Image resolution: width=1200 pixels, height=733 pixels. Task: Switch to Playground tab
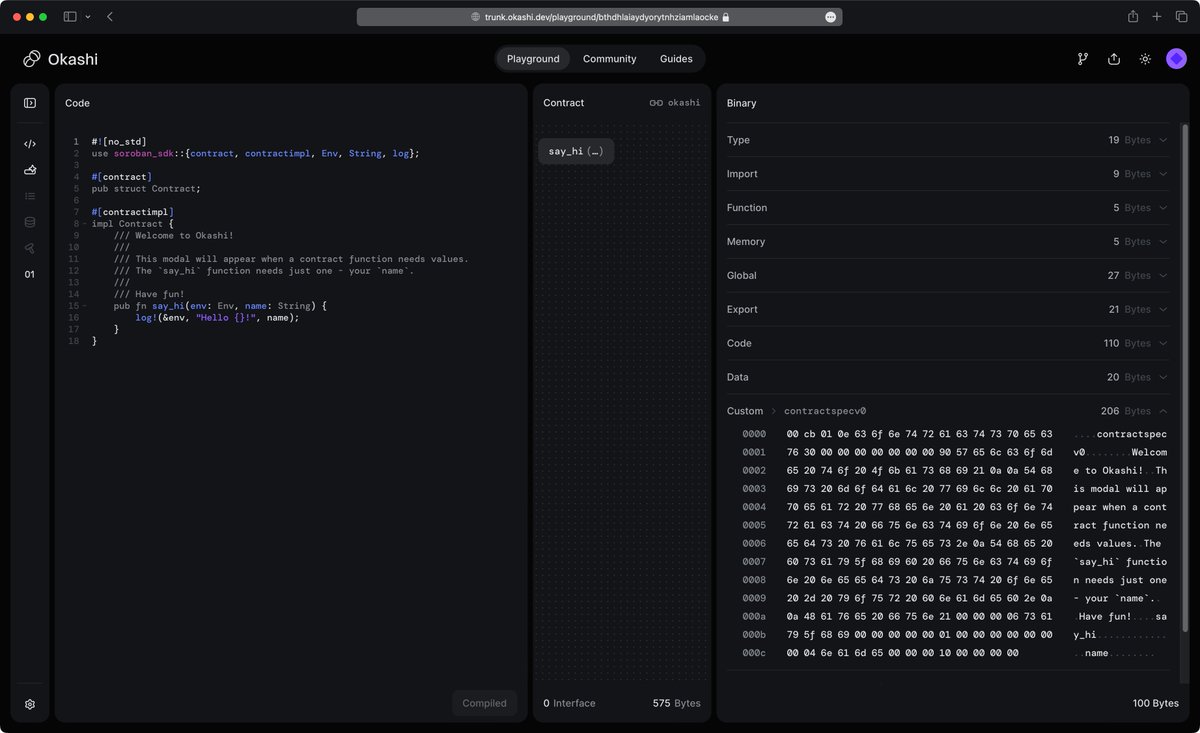click(533, 59)
